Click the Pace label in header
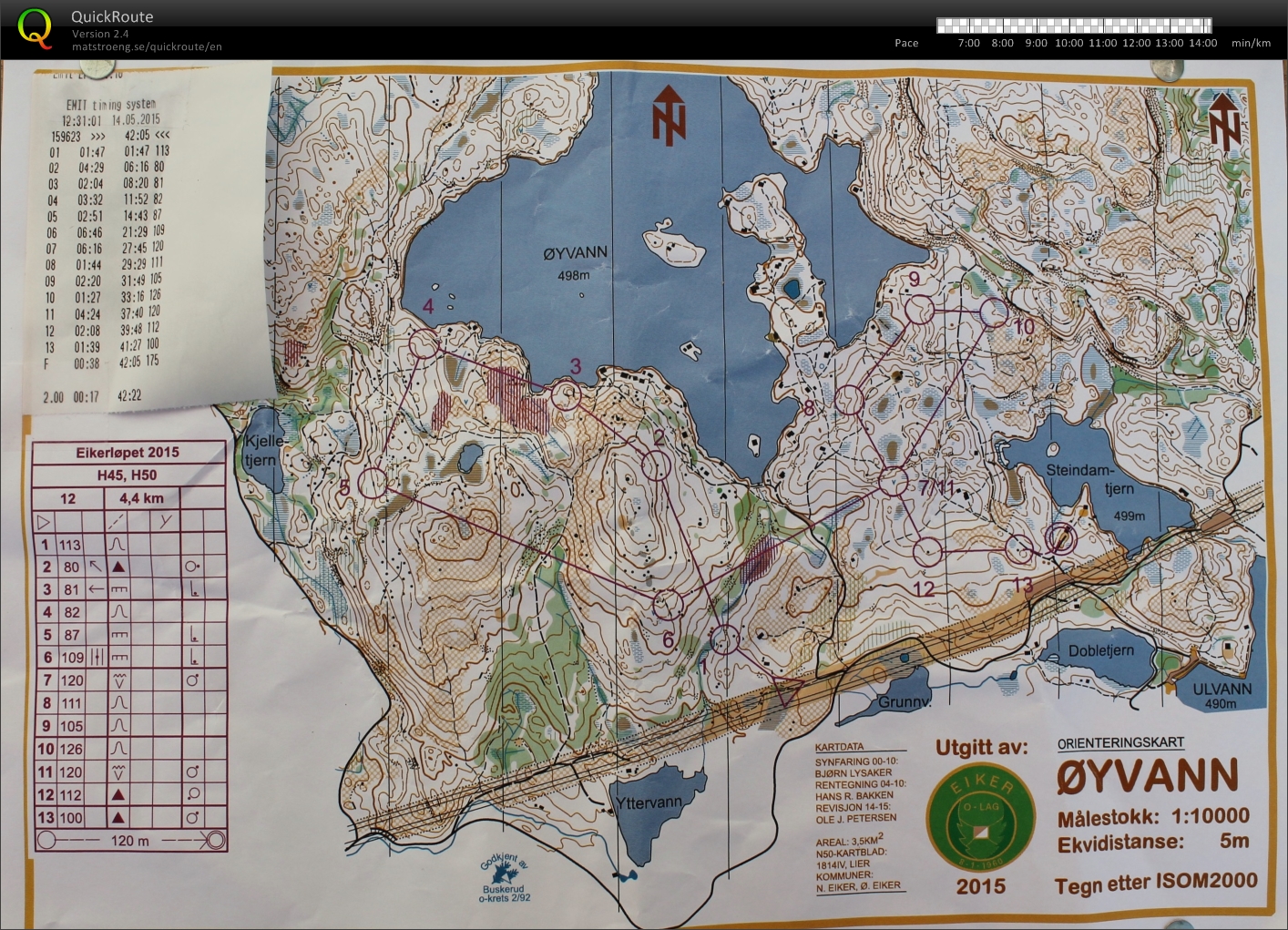Screen dimensions: 1288x930 [x=906, y=43]
